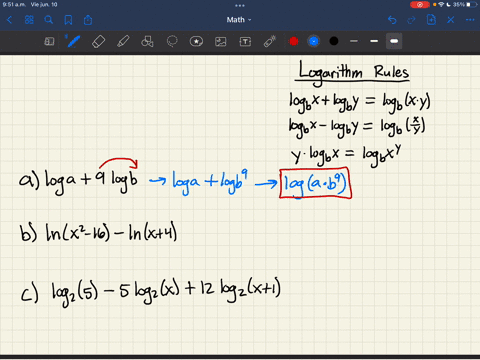The image size is (480, 360).
Task: Select the Eraser tool
Action: [x=98, y=42]
